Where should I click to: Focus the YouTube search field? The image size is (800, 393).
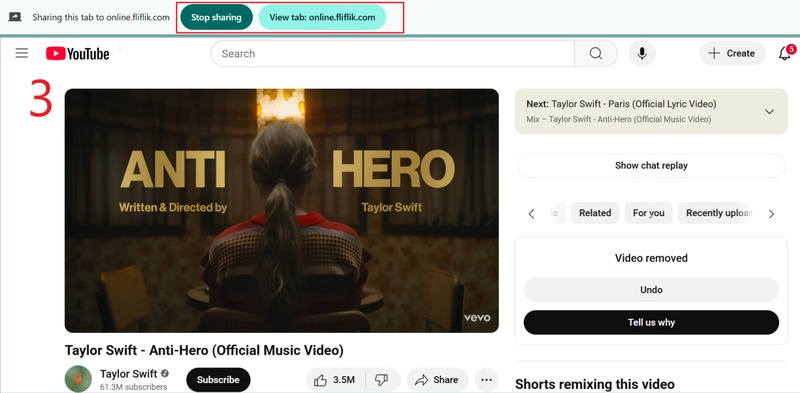393,54
